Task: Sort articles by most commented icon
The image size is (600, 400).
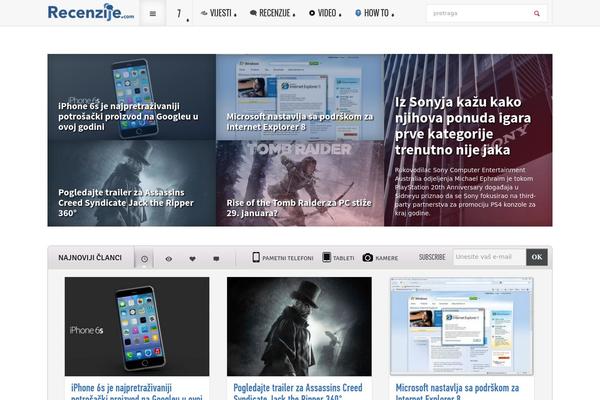Action: (x=216, y=259)
